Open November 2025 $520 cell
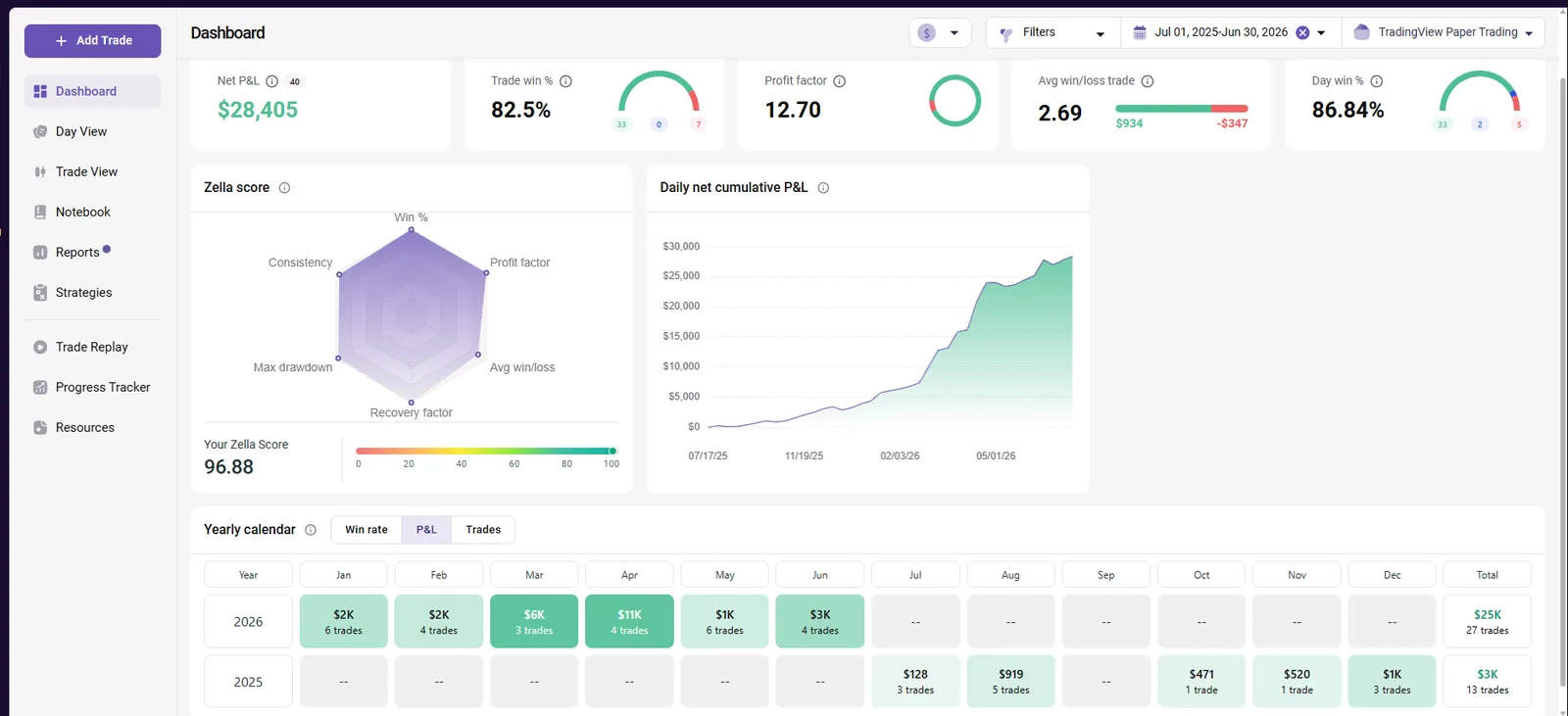The height and width of the screenshot is (716, 1568). click(1297, 682)
